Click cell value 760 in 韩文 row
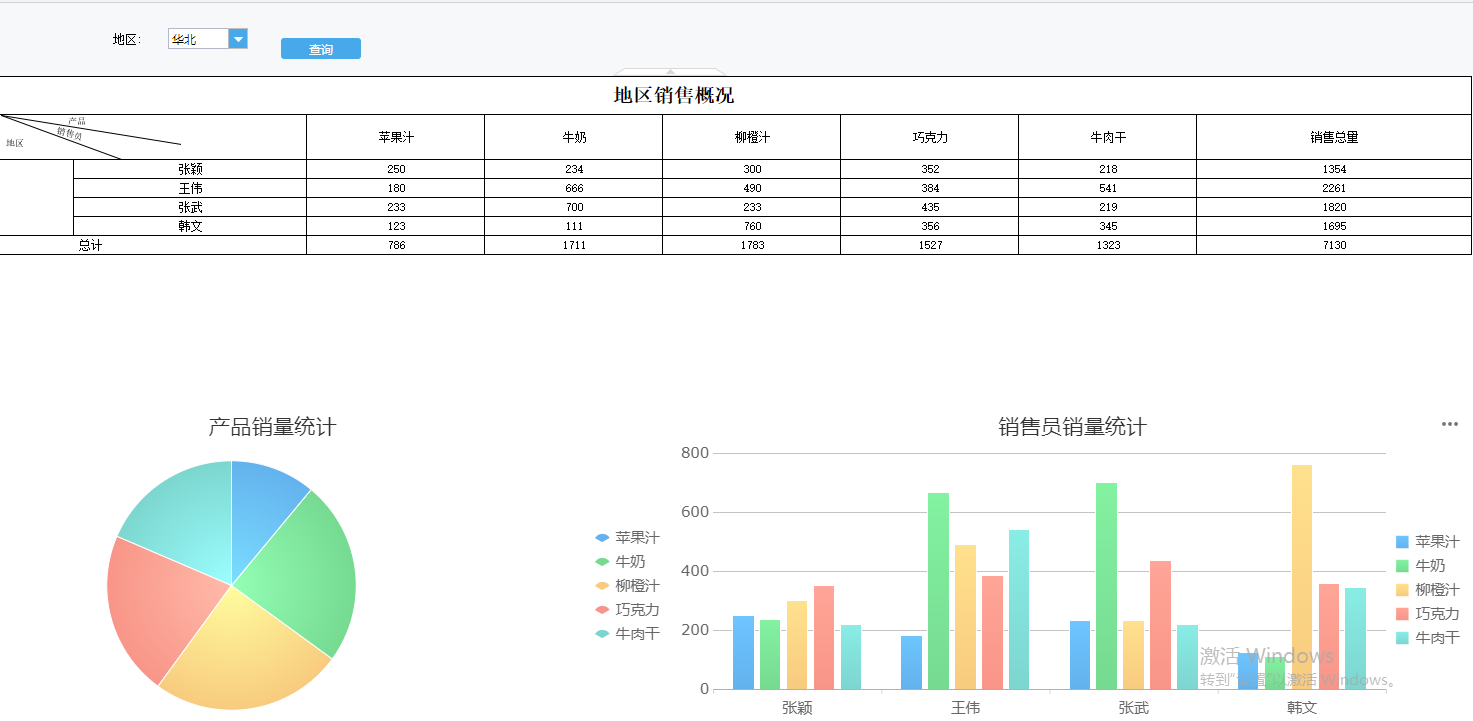Viewport: 1473px width, 721px height. pyautogui.click(x=752, y=226)
